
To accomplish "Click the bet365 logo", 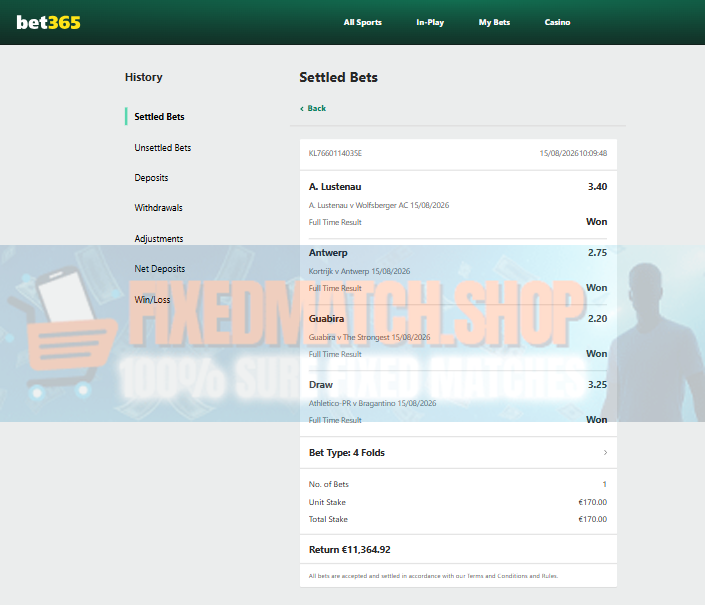I will pyautogui.click(x=49, y=22).
